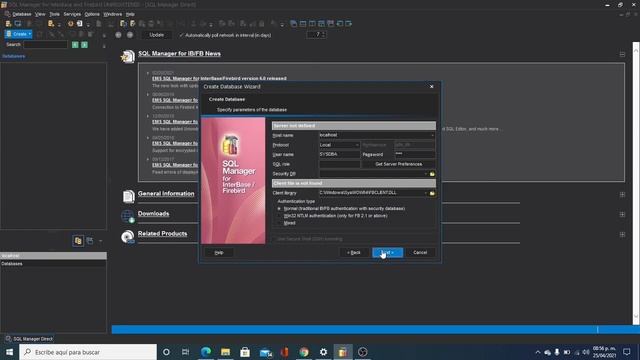Click the news section star document icon

(128, 56)
